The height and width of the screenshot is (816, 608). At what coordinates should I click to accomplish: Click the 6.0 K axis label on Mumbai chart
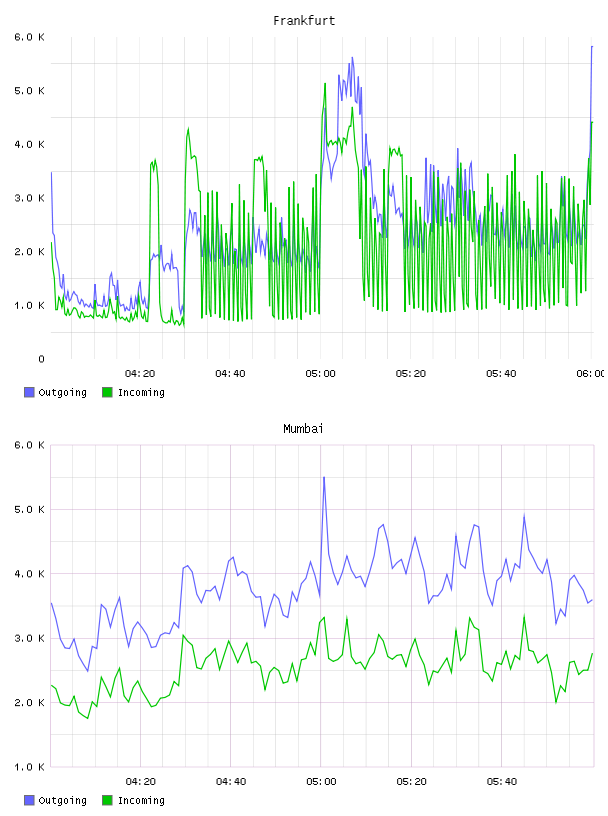30,445
